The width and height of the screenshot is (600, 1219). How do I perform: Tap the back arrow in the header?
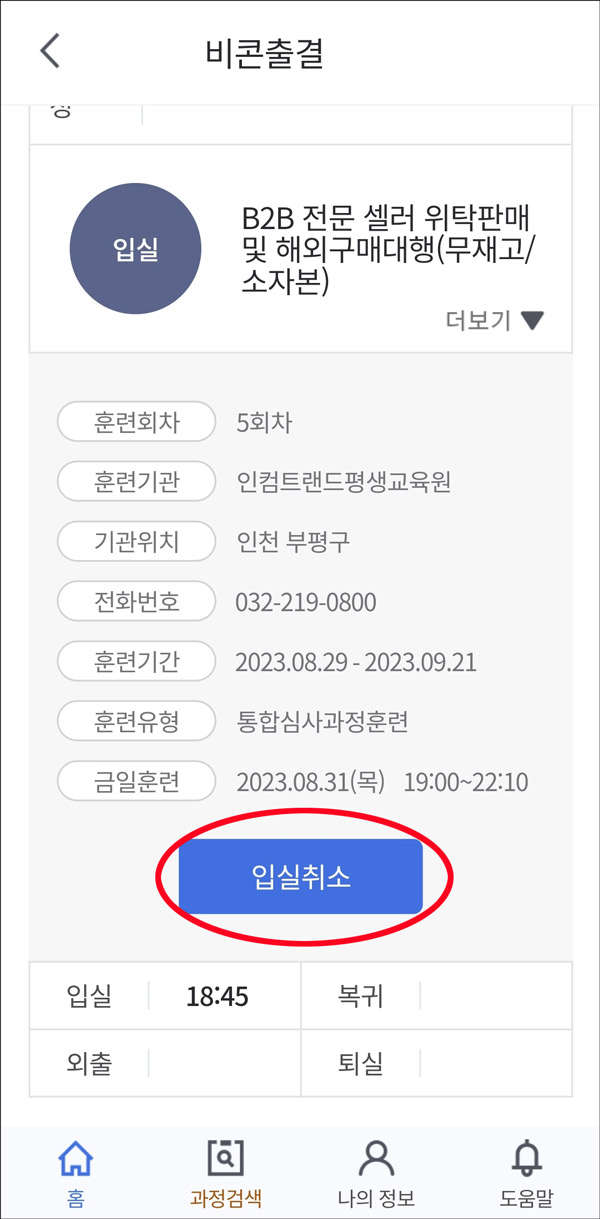[49, 50]
